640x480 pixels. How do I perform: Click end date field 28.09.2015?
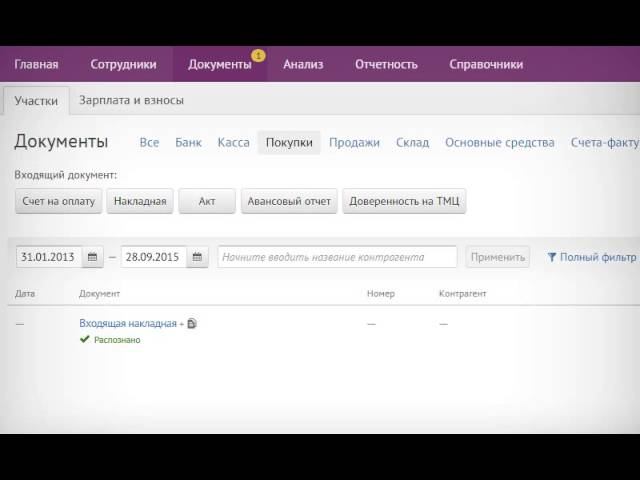coord(153,257)
